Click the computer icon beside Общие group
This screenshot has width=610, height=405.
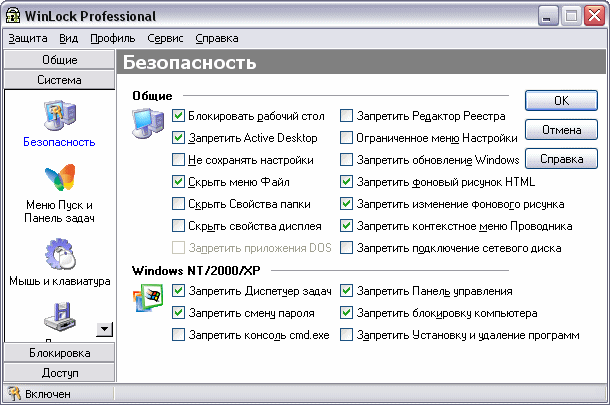[148, 124]
